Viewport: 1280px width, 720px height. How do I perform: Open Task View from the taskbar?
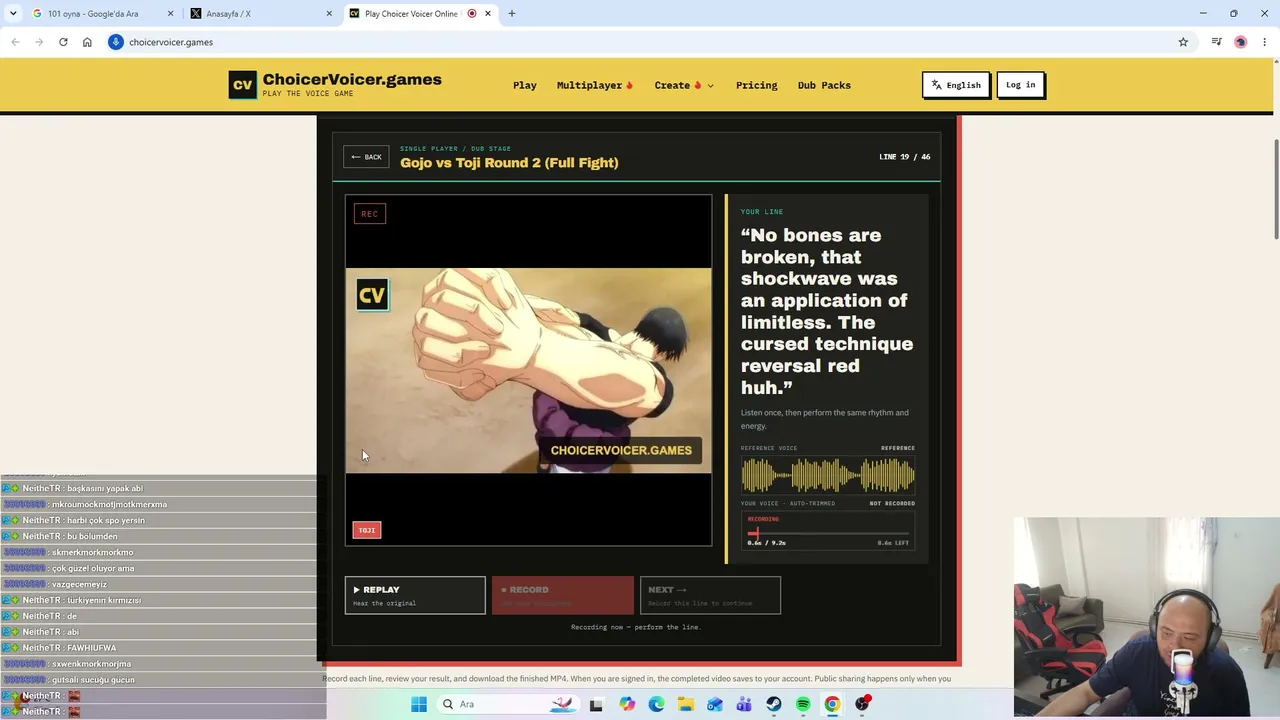click(596, 704)
